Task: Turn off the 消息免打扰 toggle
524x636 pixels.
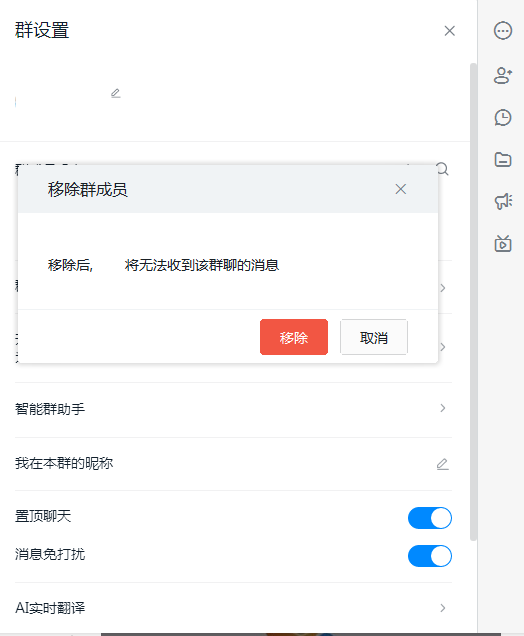Action: [x=430, y=556]
